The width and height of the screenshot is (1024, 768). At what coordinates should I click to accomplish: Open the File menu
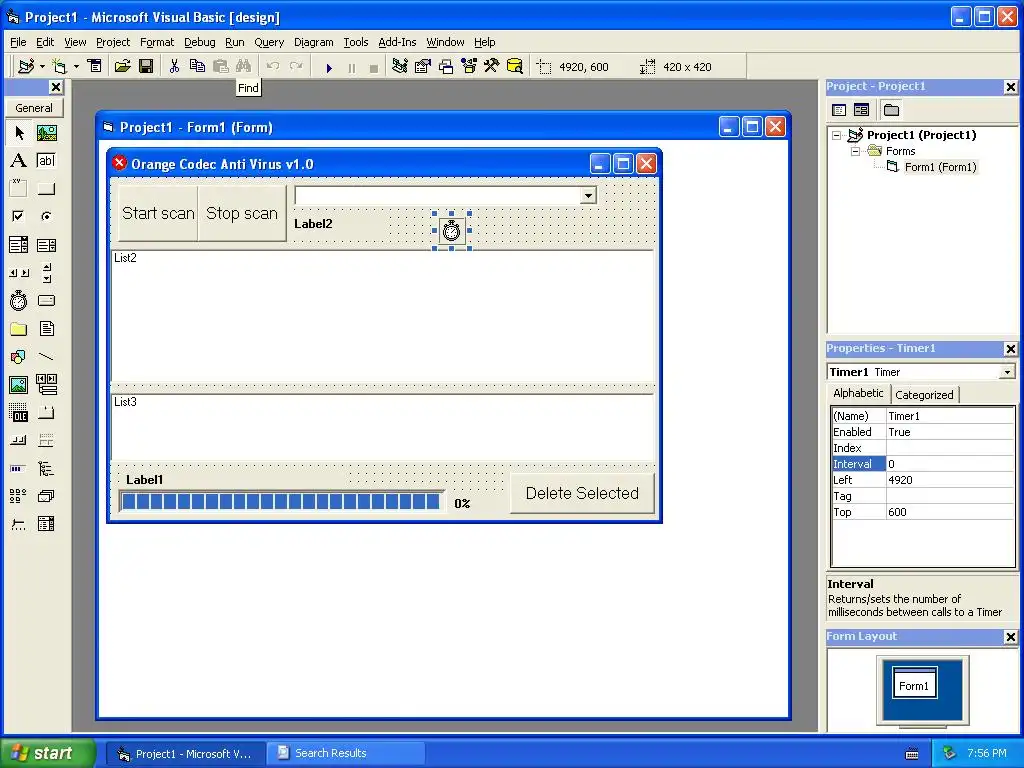(18, 42)
